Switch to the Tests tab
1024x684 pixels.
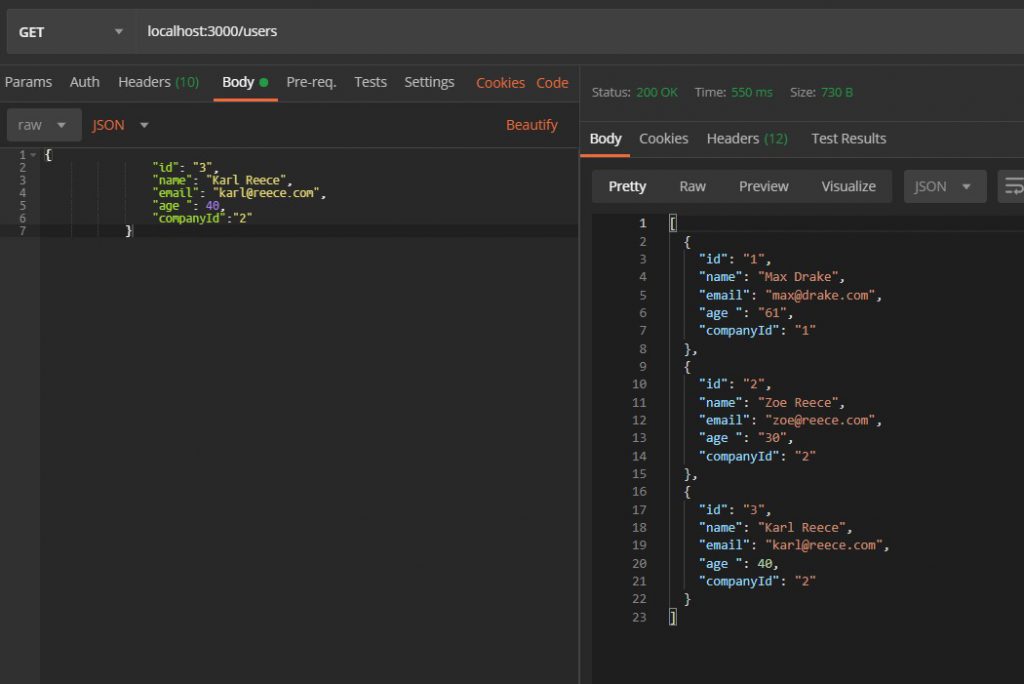[x=370, y=82]
